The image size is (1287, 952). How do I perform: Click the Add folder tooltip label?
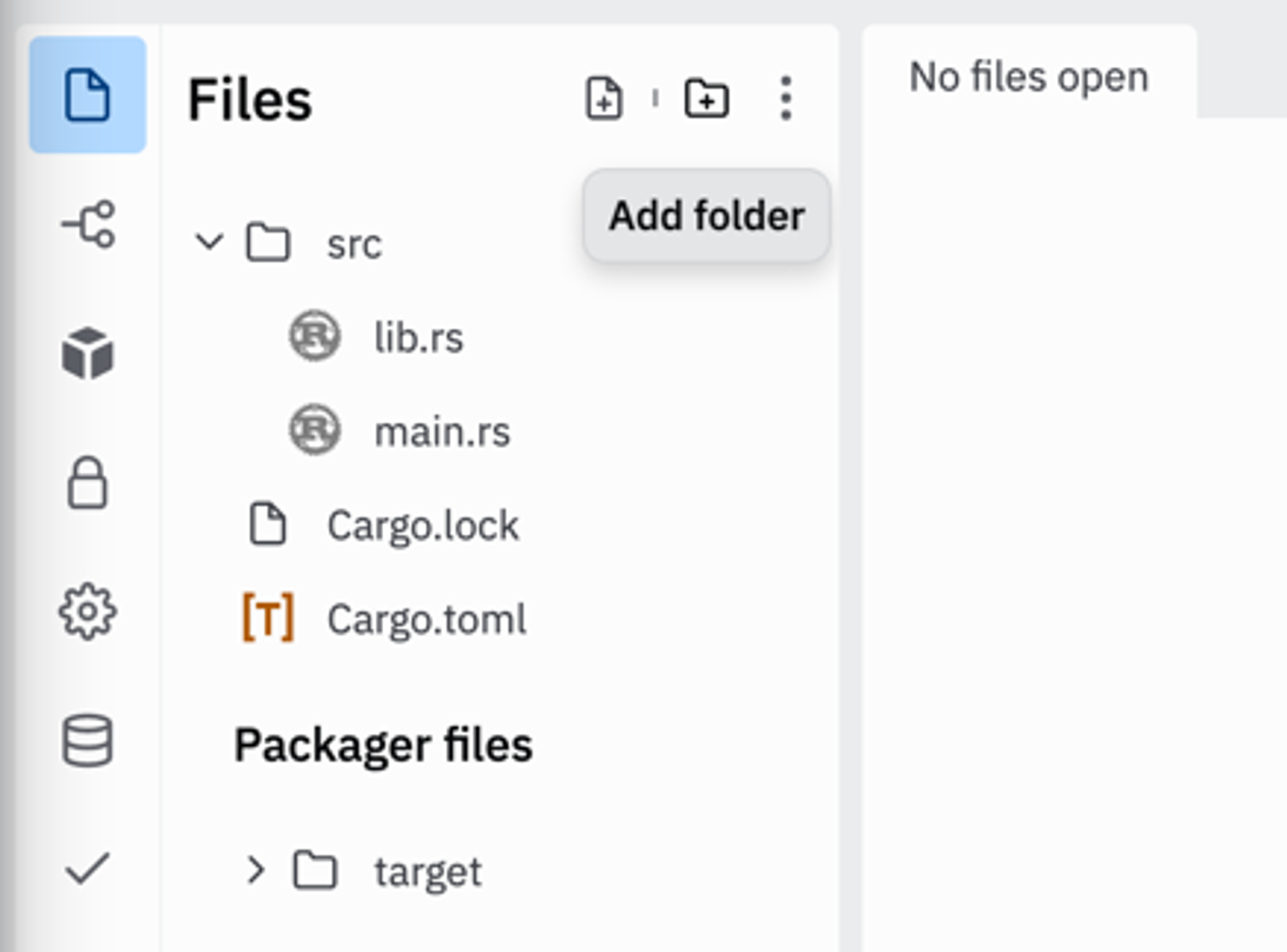tap(706, 216)
